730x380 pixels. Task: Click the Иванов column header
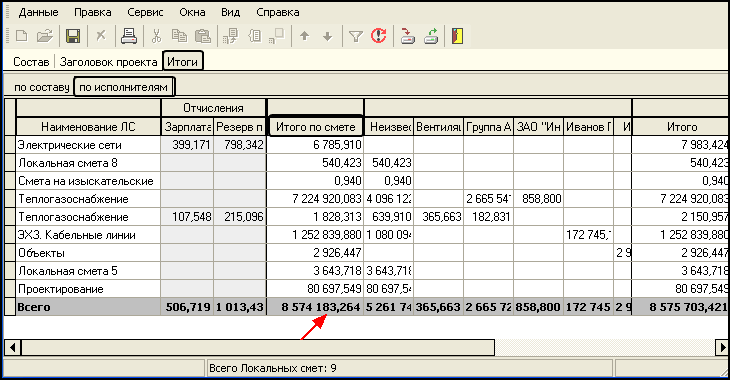(588, 127)
